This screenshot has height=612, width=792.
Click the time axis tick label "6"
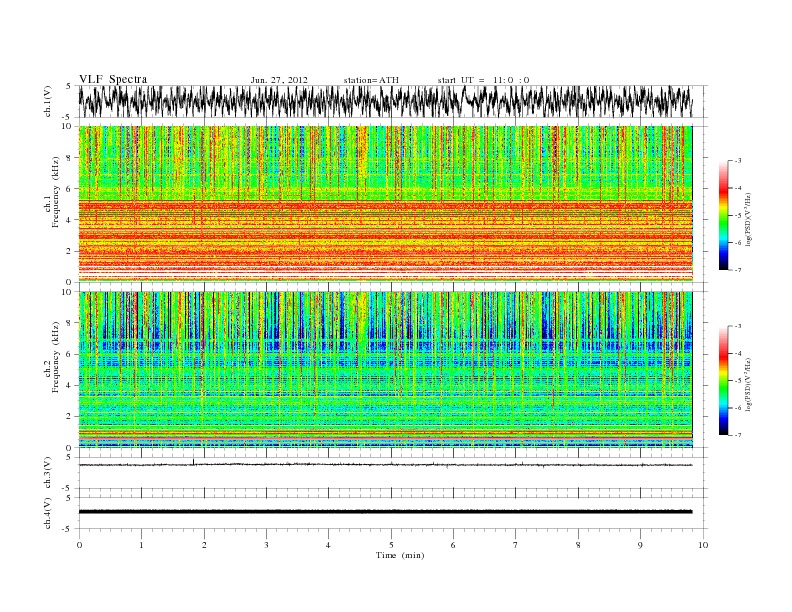click(x=453, y=545)
